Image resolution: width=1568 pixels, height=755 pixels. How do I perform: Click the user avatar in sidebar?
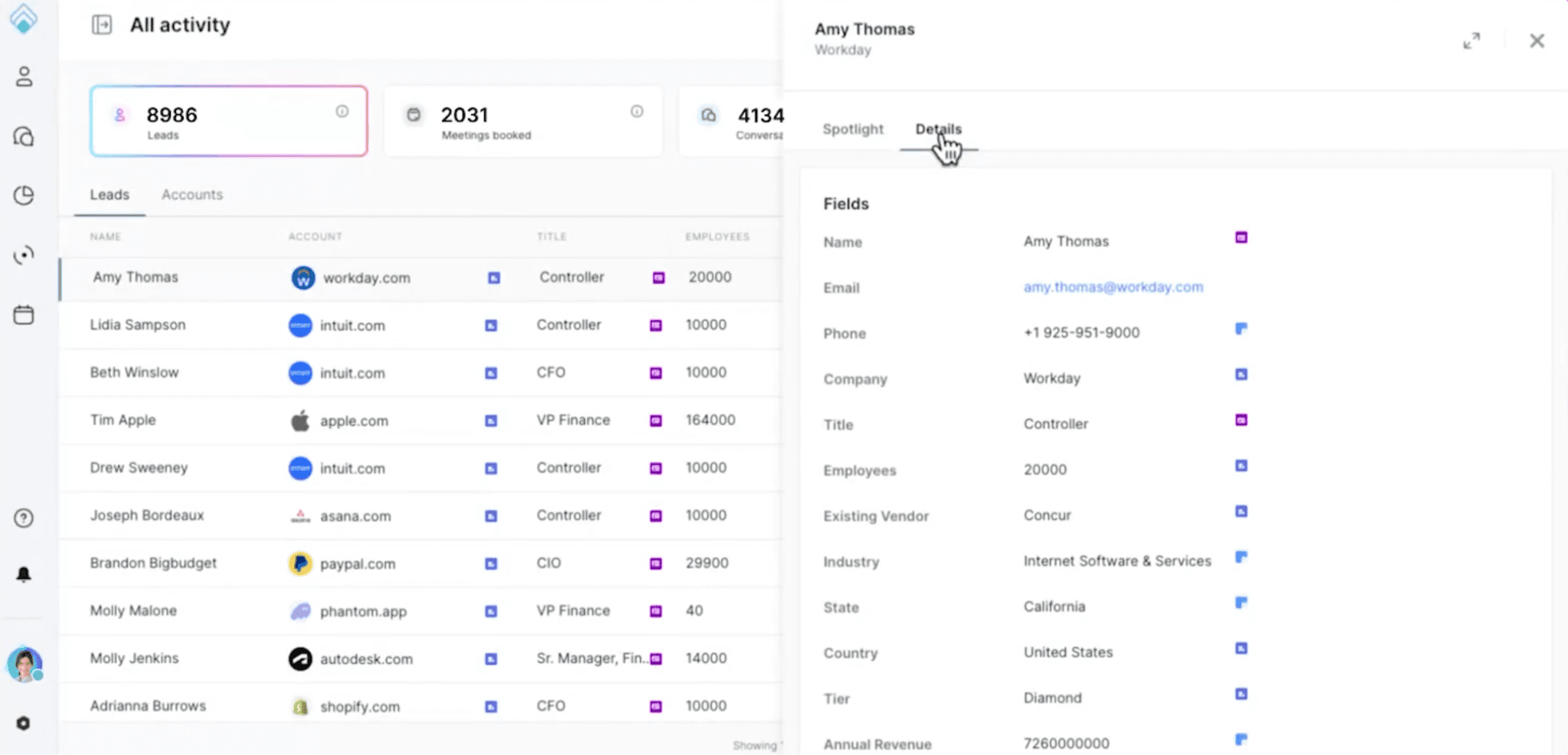pos(24,664)
